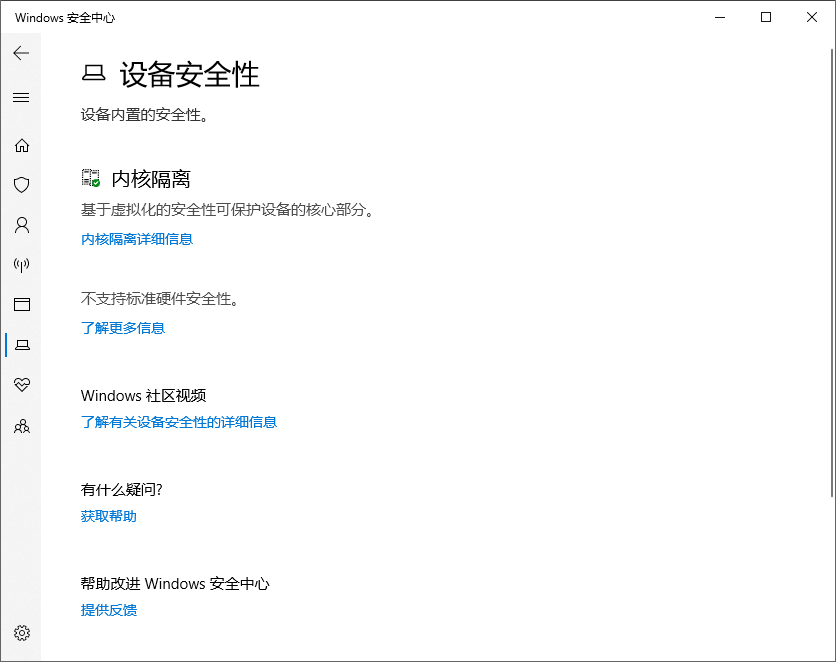Viewport: 836px width, 662px height.
Task: Open Device performance & health heart icon
Action: click(22, 384)
